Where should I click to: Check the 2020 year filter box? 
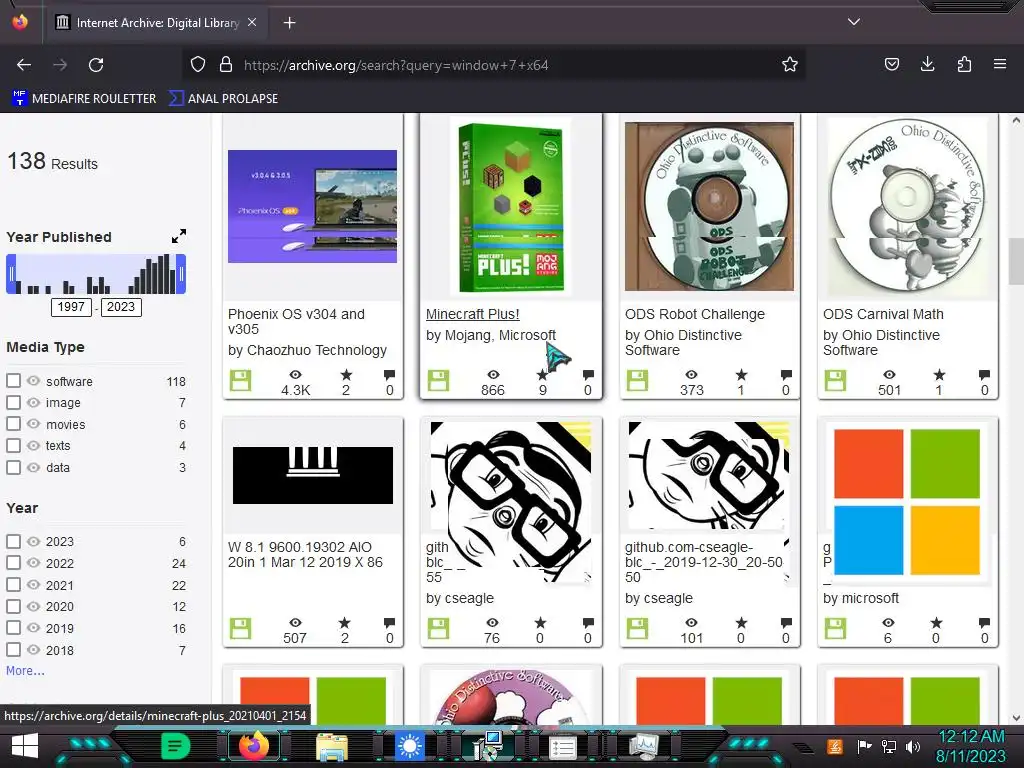[x=13, y=606]
